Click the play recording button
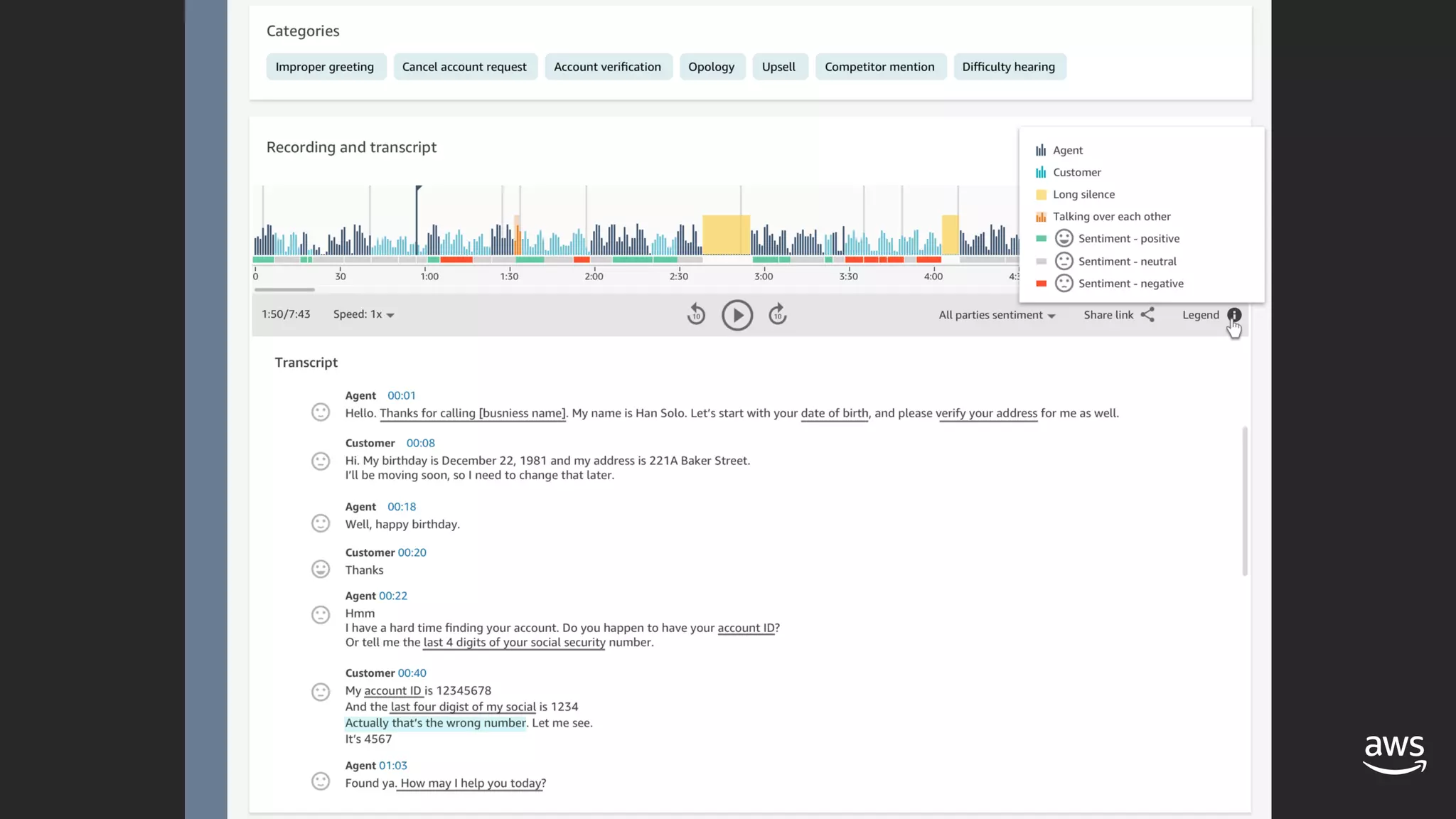The width and height of the screenshot is (1456, 819). tap(737, 315)
